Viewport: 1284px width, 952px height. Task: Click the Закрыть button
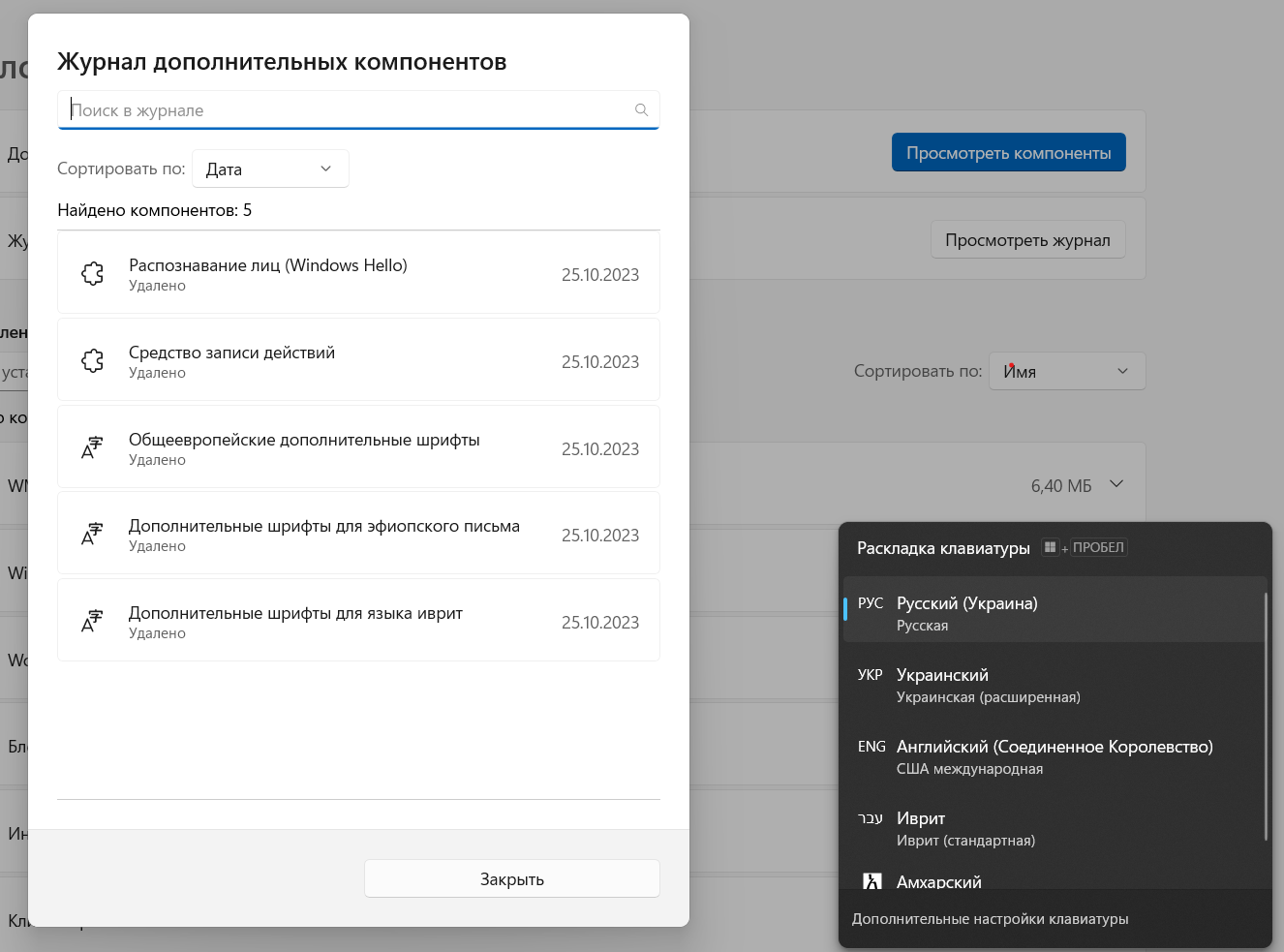tap(512, 879)
